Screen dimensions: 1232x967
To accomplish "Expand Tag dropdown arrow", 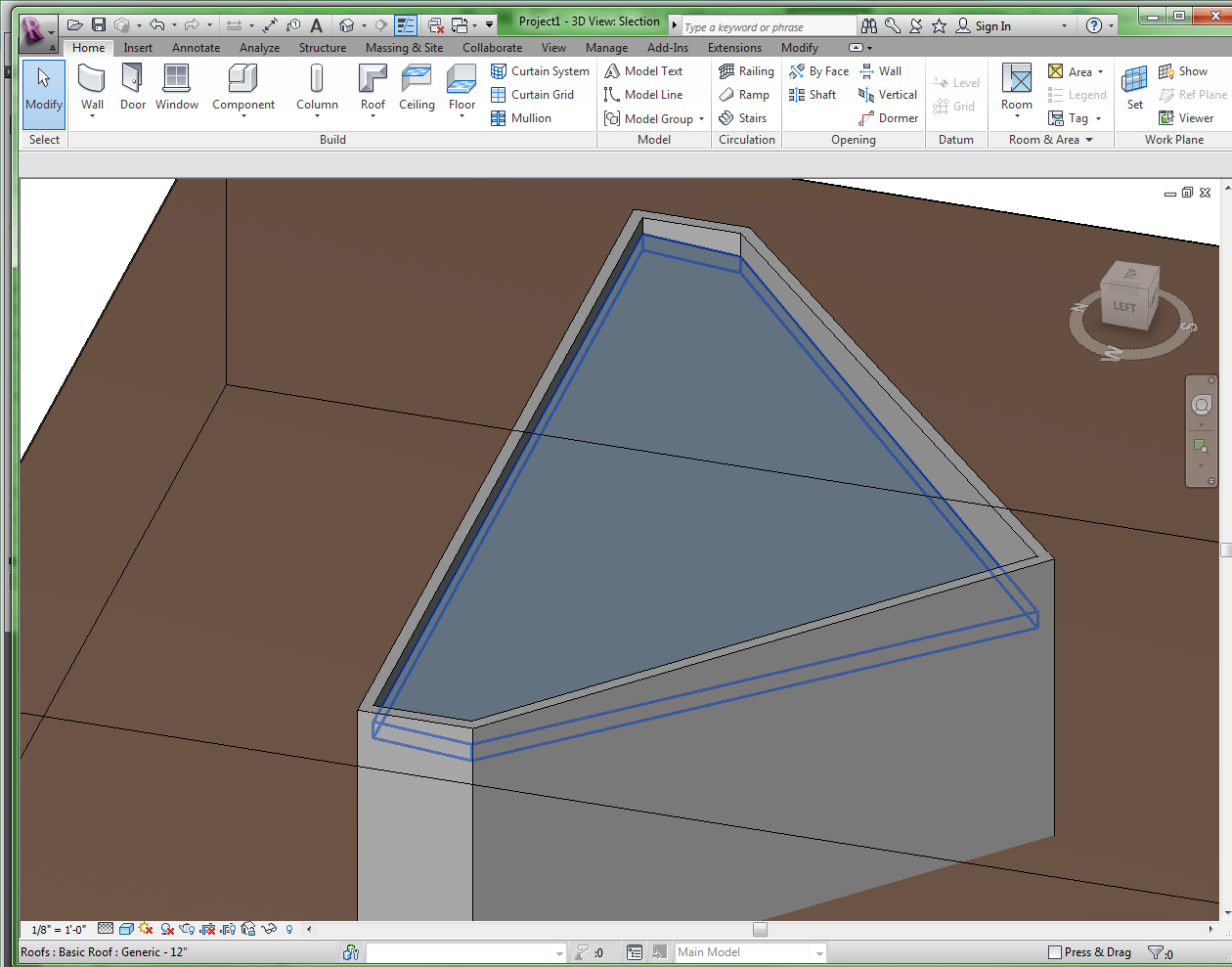I will point(1098,119).
